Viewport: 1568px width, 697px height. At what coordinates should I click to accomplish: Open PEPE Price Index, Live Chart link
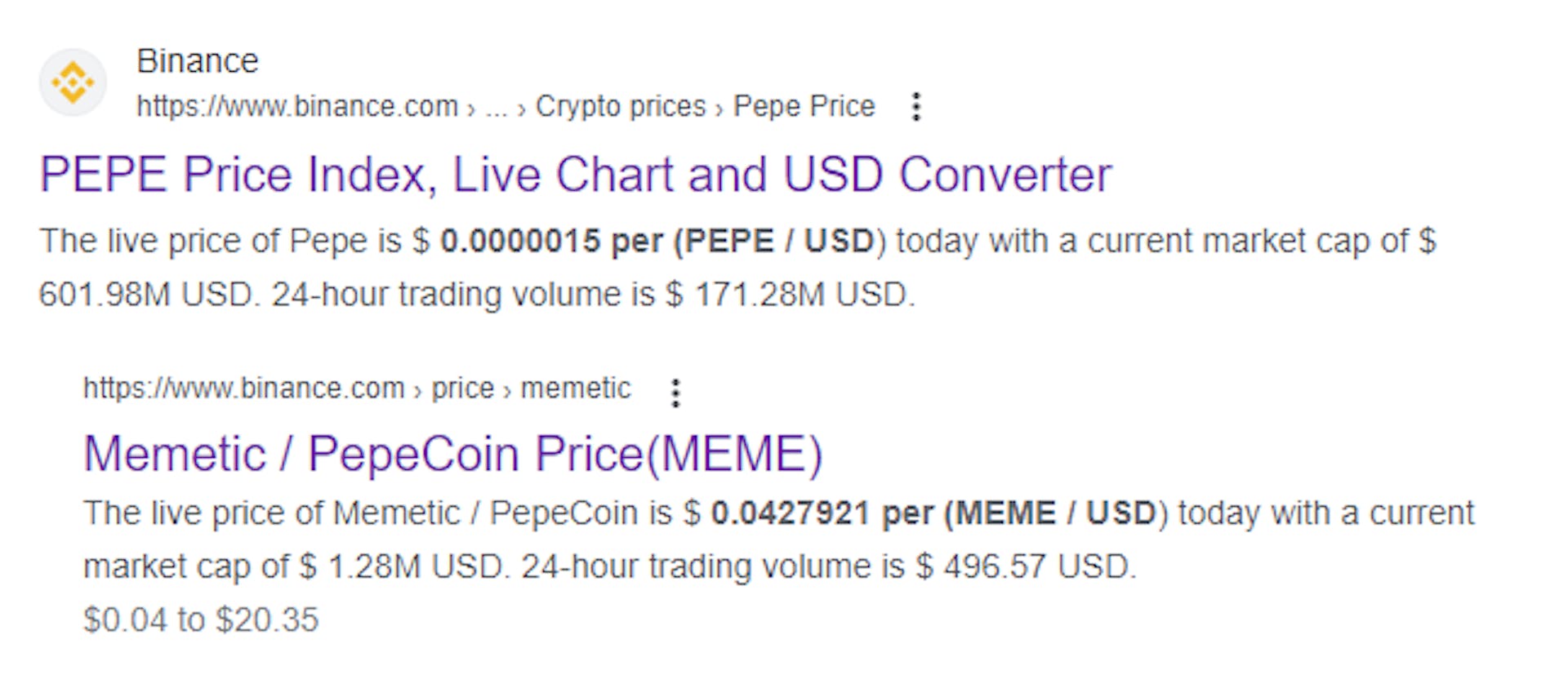576,175
